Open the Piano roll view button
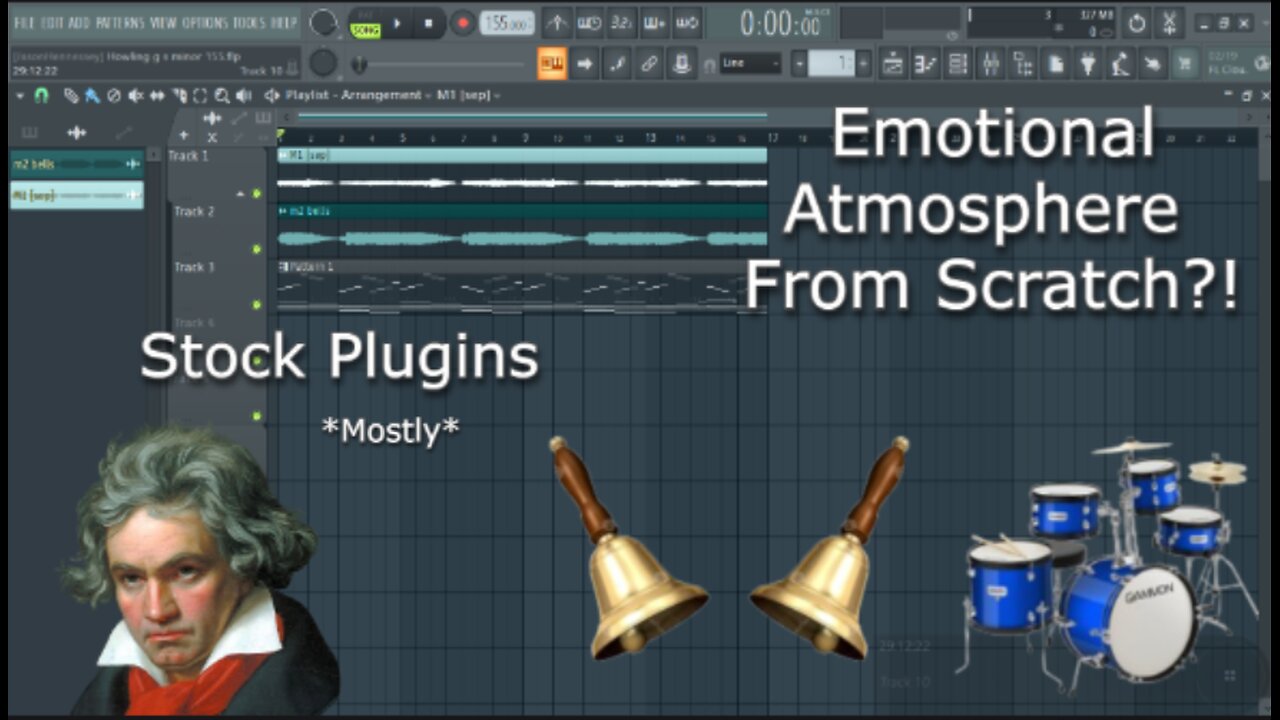 (925, 64)
